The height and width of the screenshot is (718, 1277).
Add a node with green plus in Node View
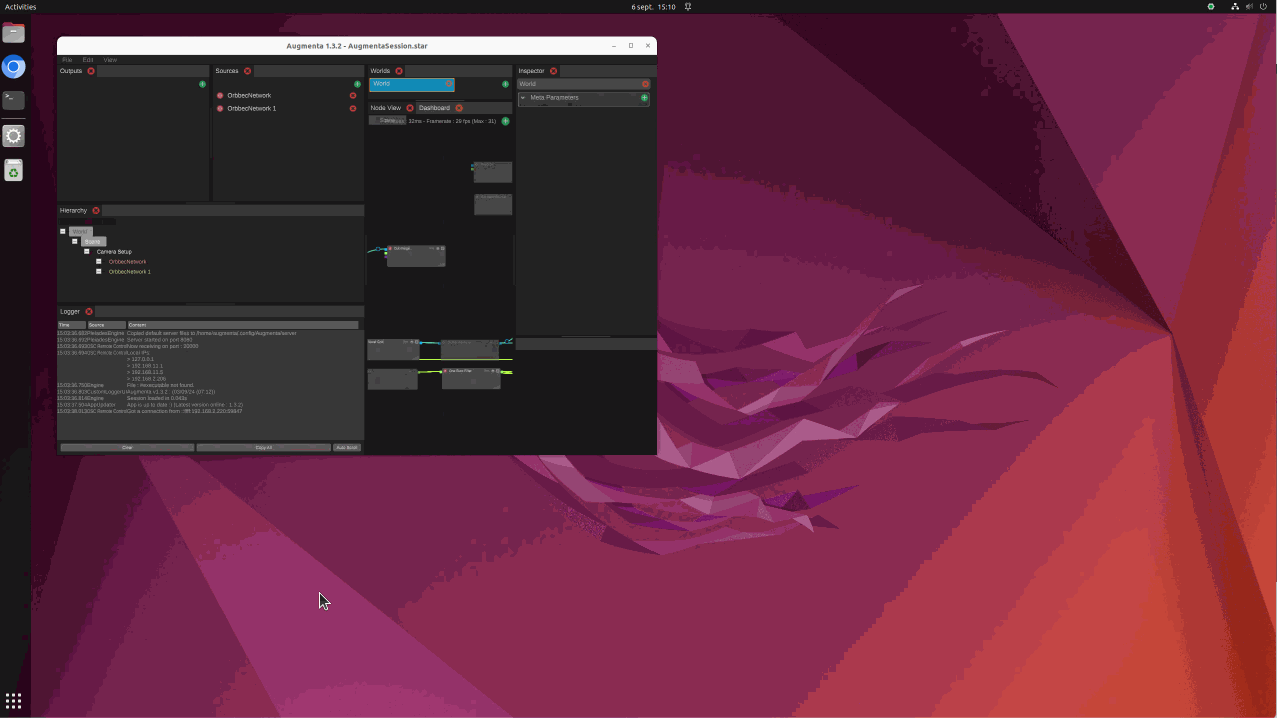(x=505, y=121)
